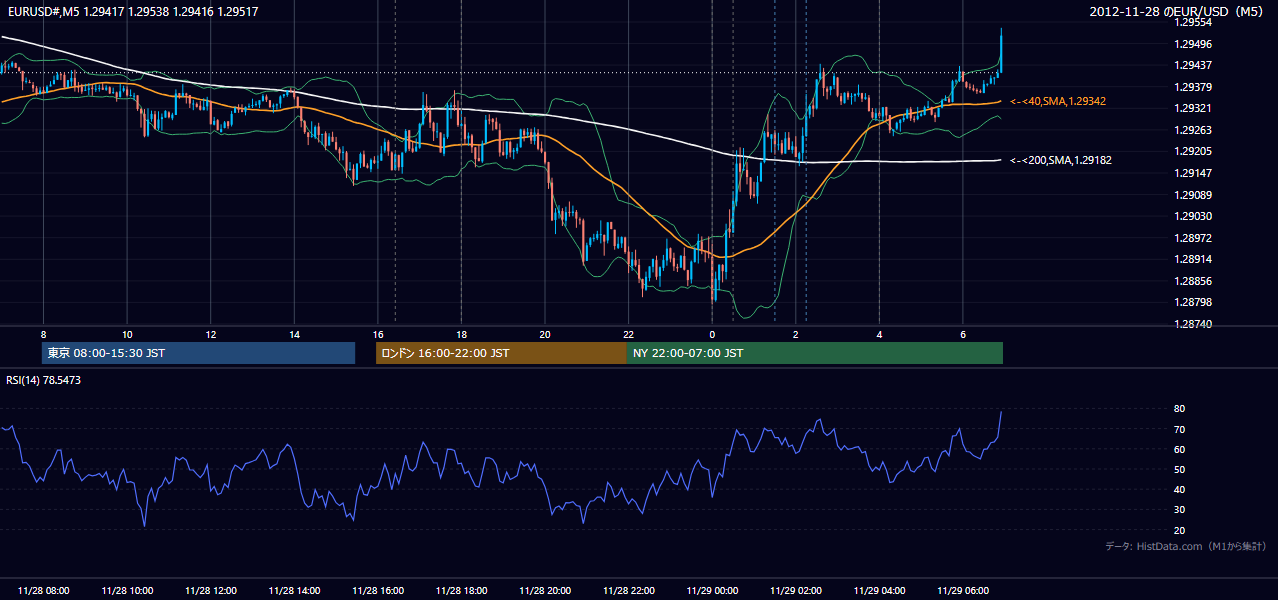Click price axis value 1.28798
Screen dimensions: 1278x600
tap(1193, 302)
